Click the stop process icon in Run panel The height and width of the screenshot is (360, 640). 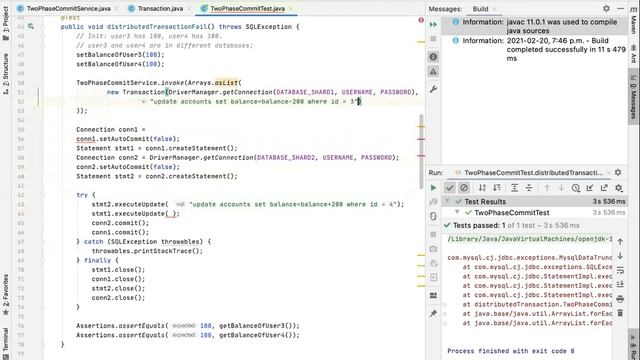(x=433, y=234)
